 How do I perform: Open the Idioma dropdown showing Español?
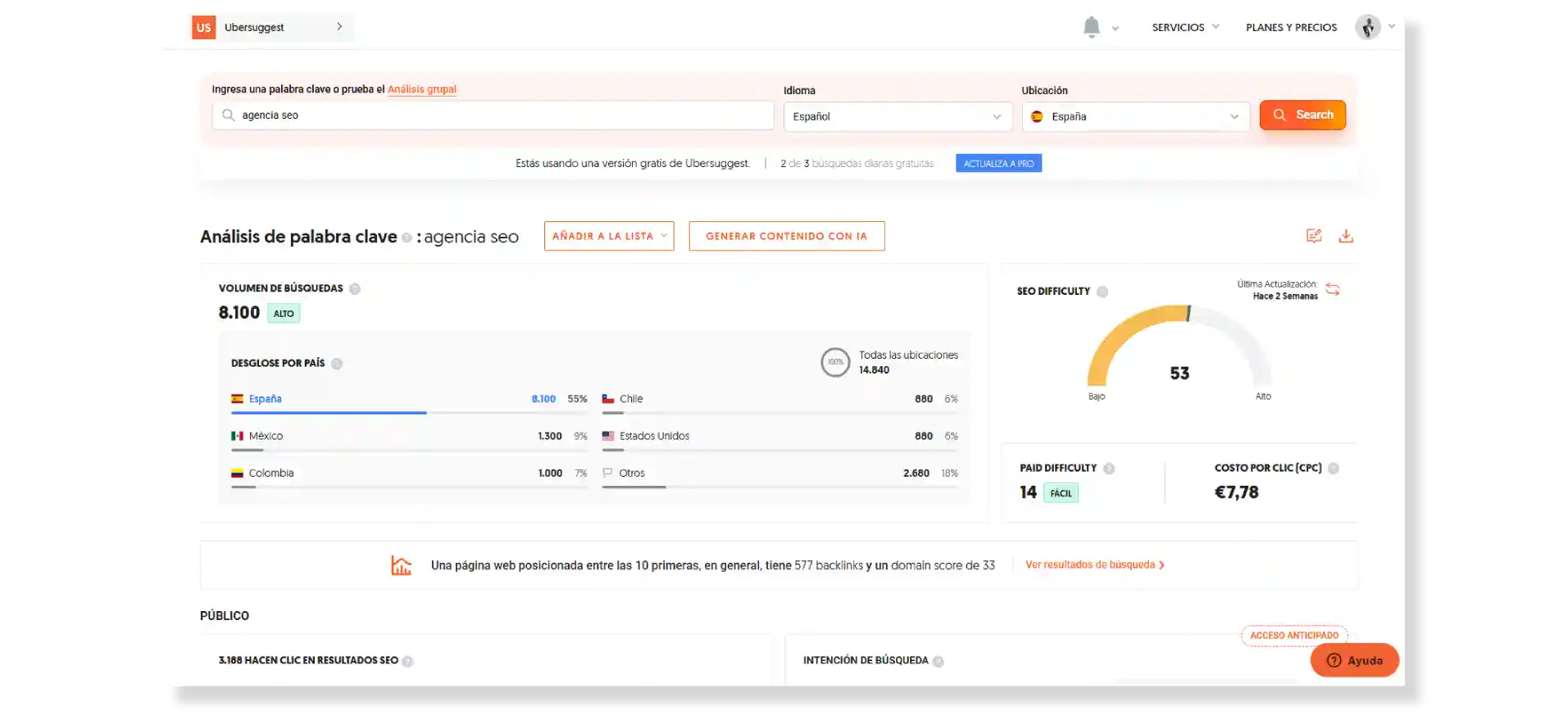point(898,116)
